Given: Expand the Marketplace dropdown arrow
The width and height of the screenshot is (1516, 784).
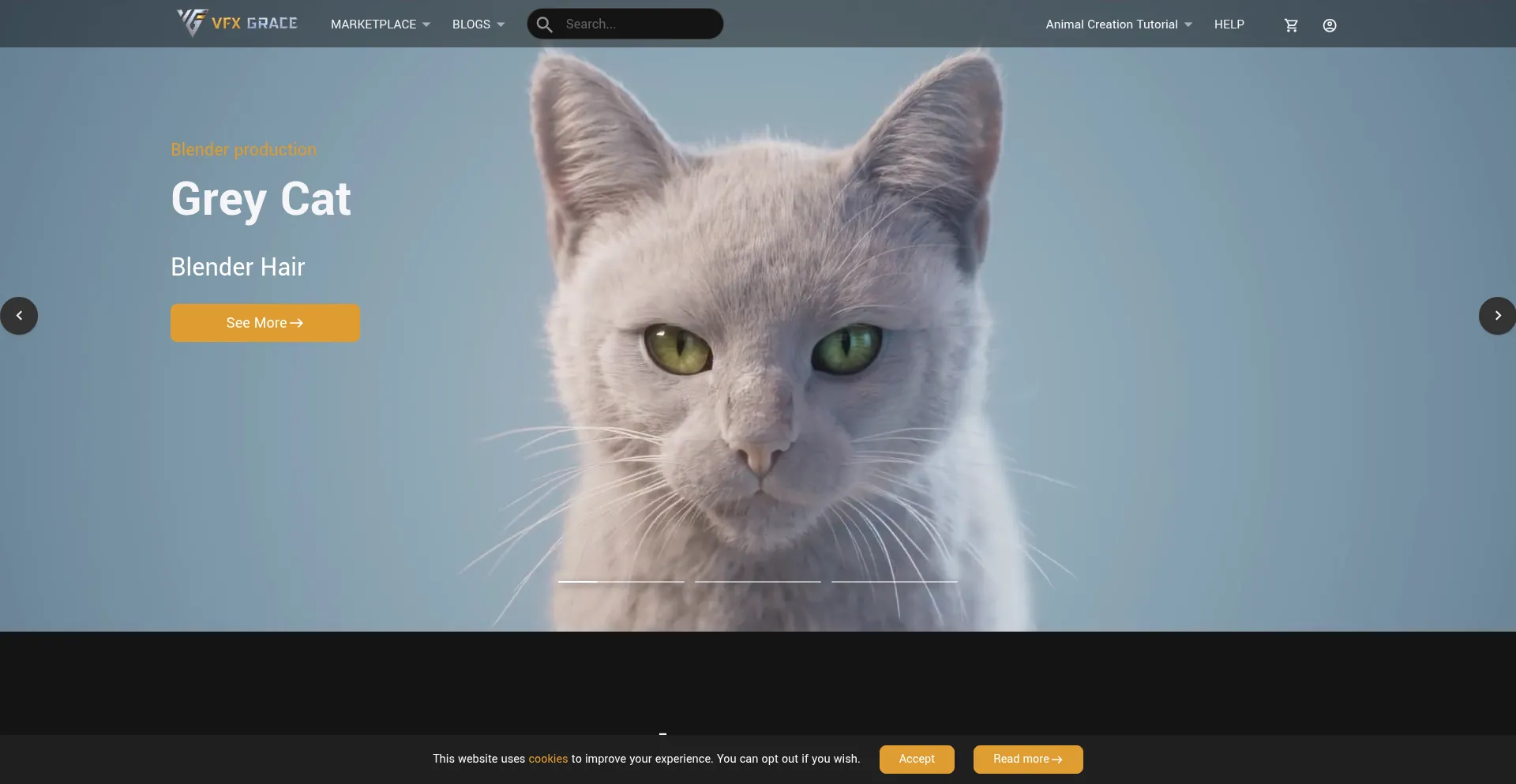Looking at the screenshot, I should 426,24.
